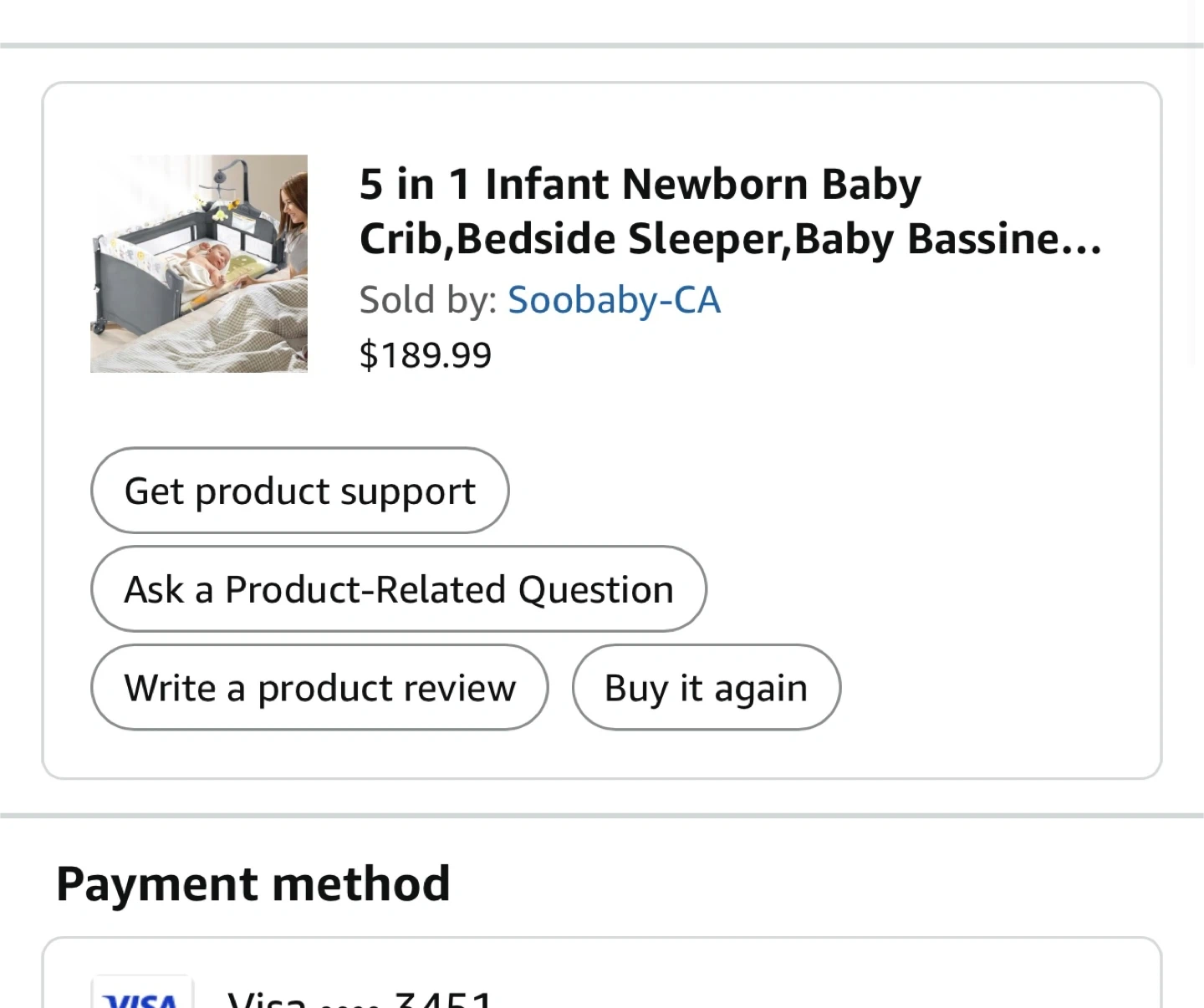This screenshot has height=1008, width=1204.
Task: Select Write a product review
Action: point(319,688)
